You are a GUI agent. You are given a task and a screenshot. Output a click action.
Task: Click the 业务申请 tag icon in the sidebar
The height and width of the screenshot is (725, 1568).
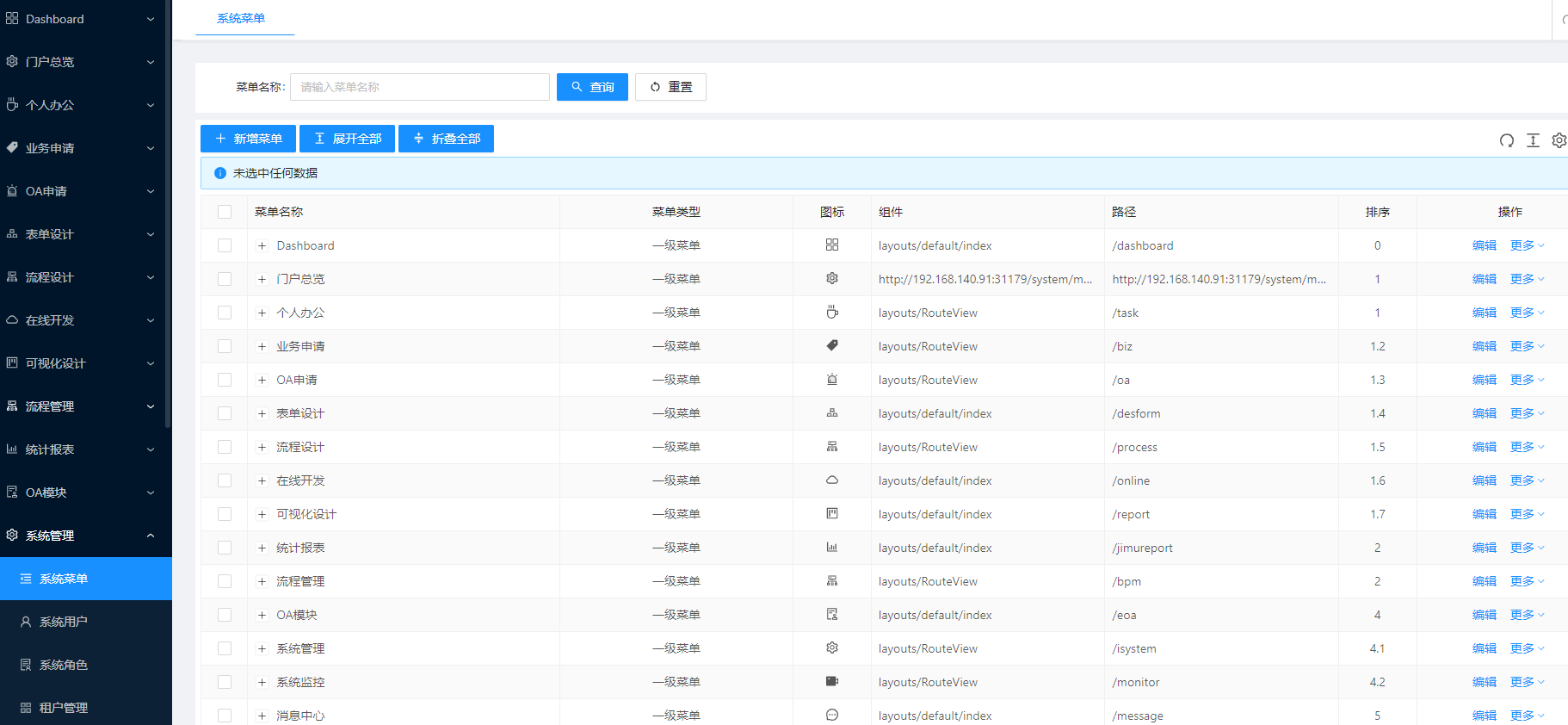12,147
